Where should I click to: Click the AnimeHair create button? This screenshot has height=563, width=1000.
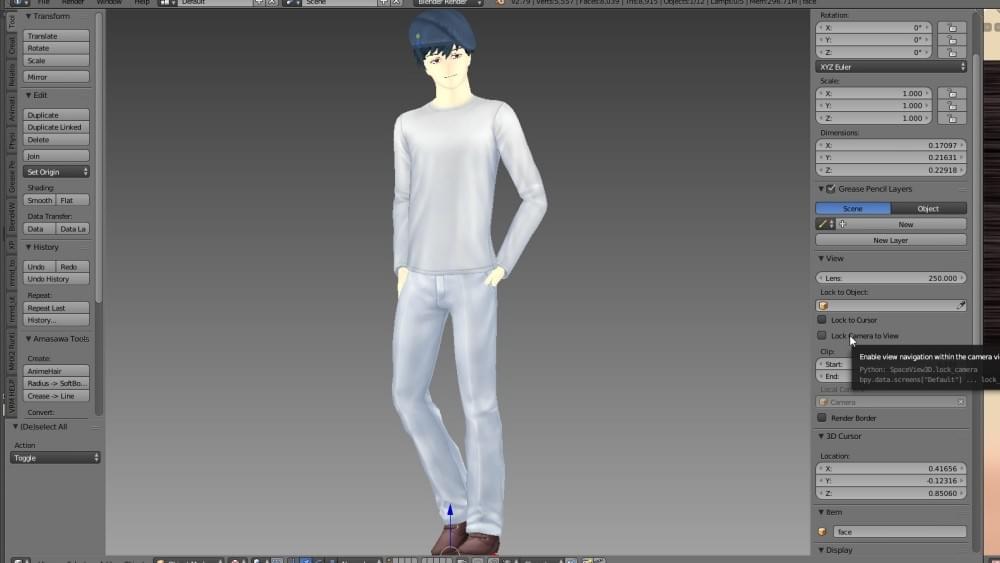(56, 370)
